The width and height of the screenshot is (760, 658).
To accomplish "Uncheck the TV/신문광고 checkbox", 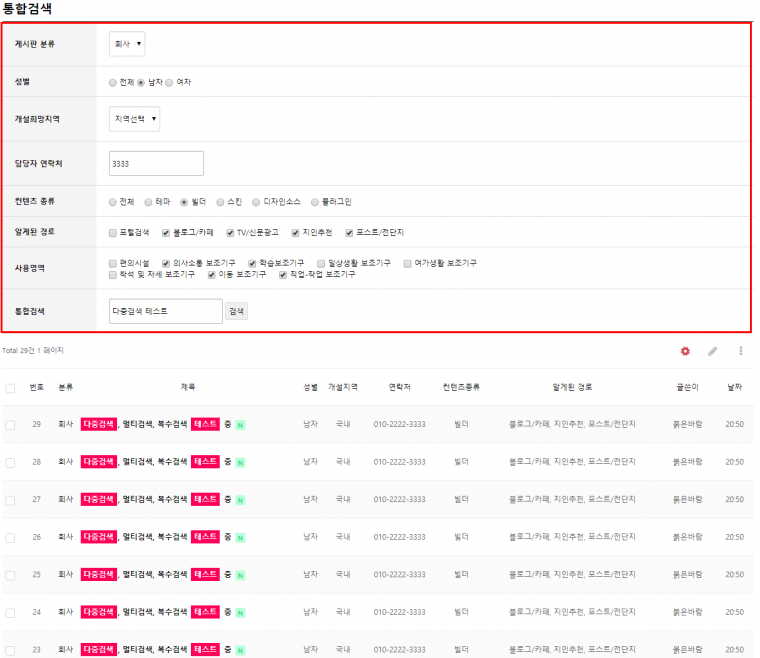I will tap(230, 232).
